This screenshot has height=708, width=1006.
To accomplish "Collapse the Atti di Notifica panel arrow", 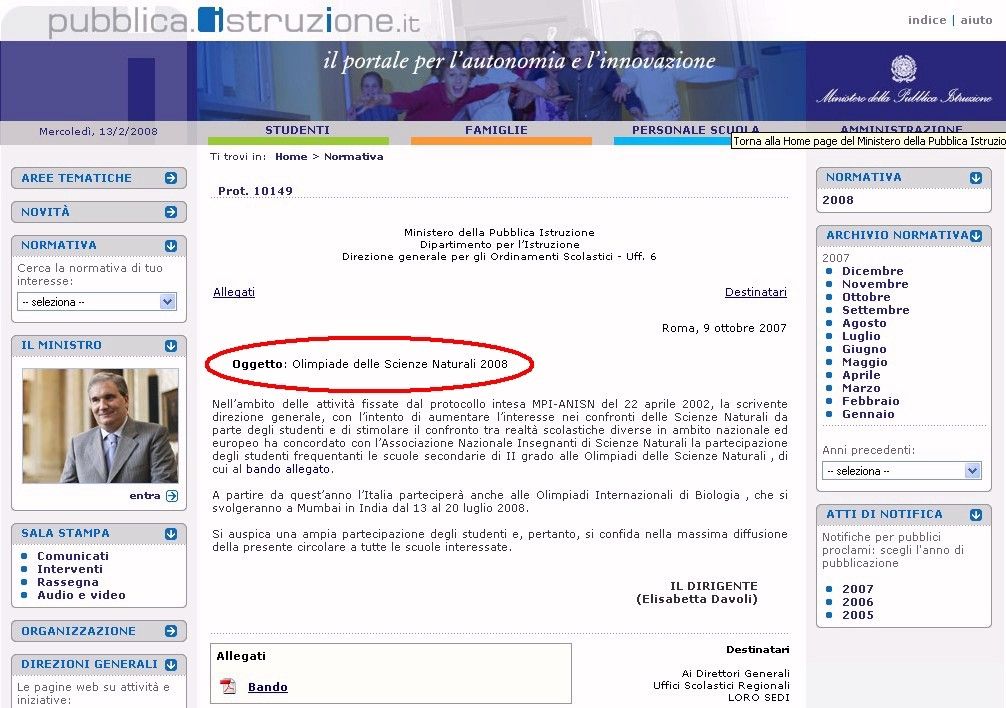I will click(976, 514).
